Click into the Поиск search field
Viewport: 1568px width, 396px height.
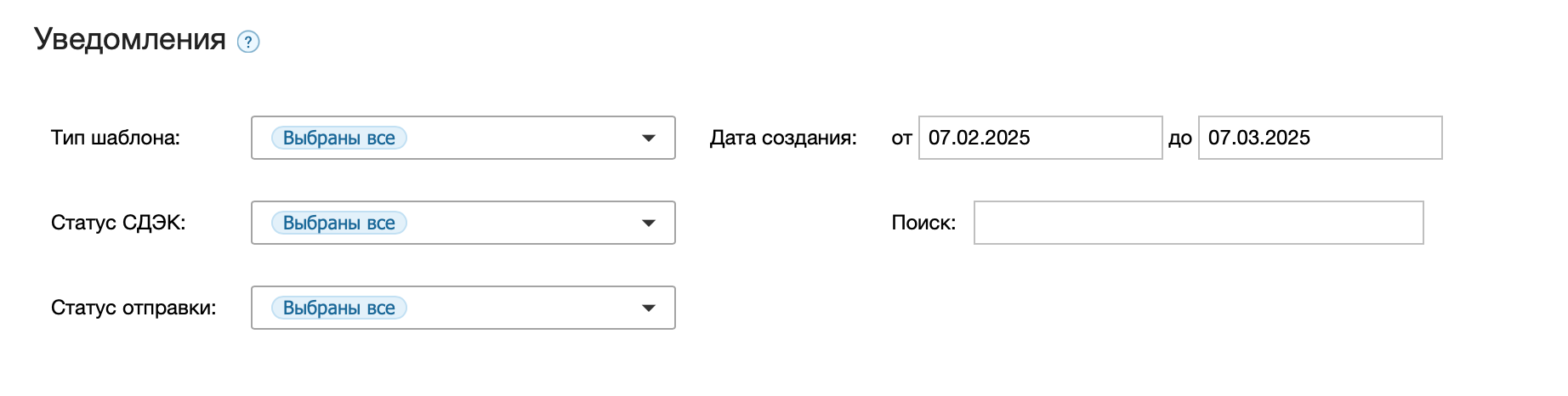1198,223
